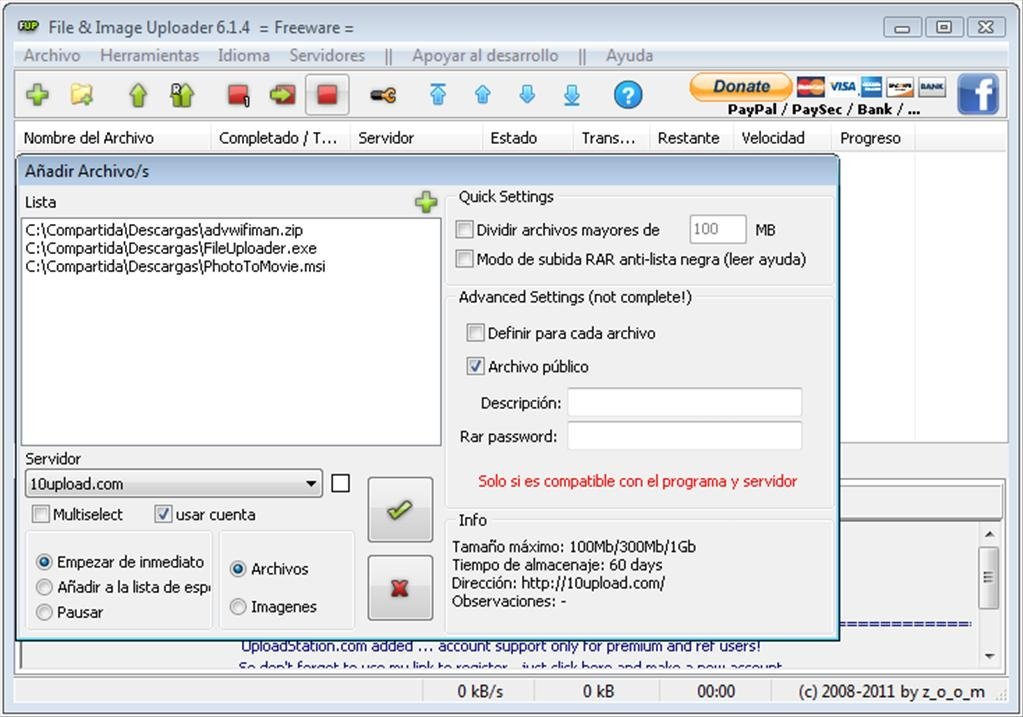Open the Herramientas menu
The width and height of the screenshot is (1023, 717).
tap(149, 55)
